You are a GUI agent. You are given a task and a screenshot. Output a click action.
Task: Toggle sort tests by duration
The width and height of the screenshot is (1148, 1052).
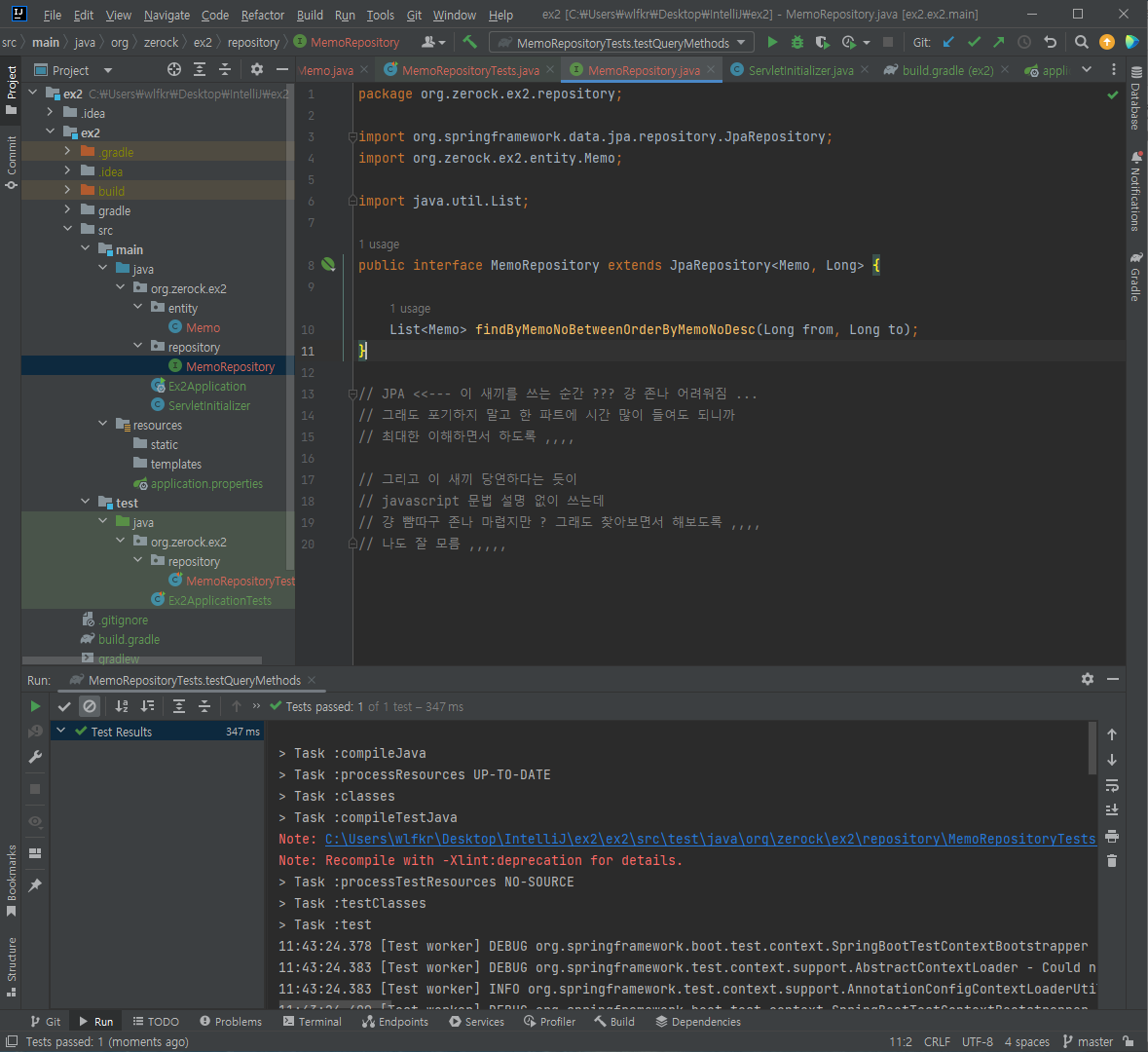(x=147, y=706)
